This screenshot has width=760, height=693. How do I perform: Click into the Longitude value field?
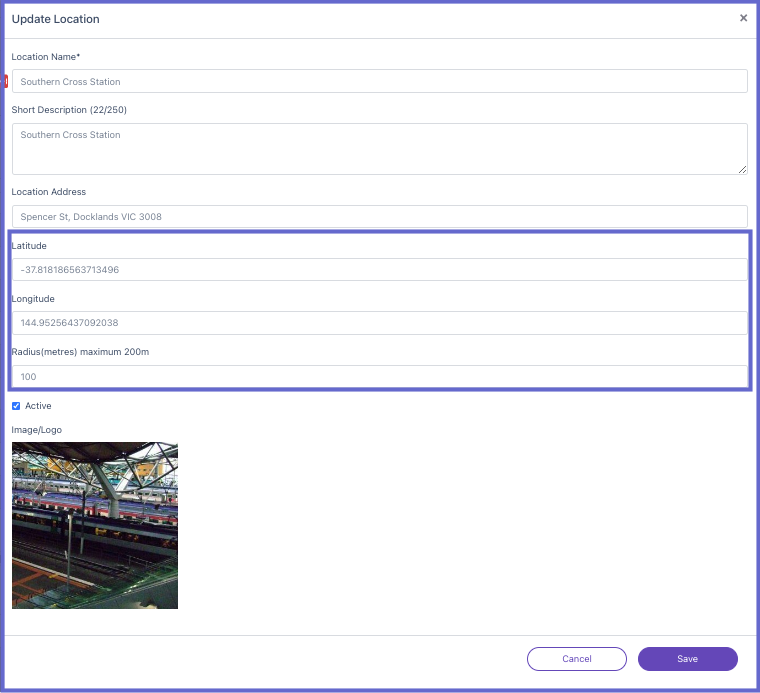pos(380,323)
